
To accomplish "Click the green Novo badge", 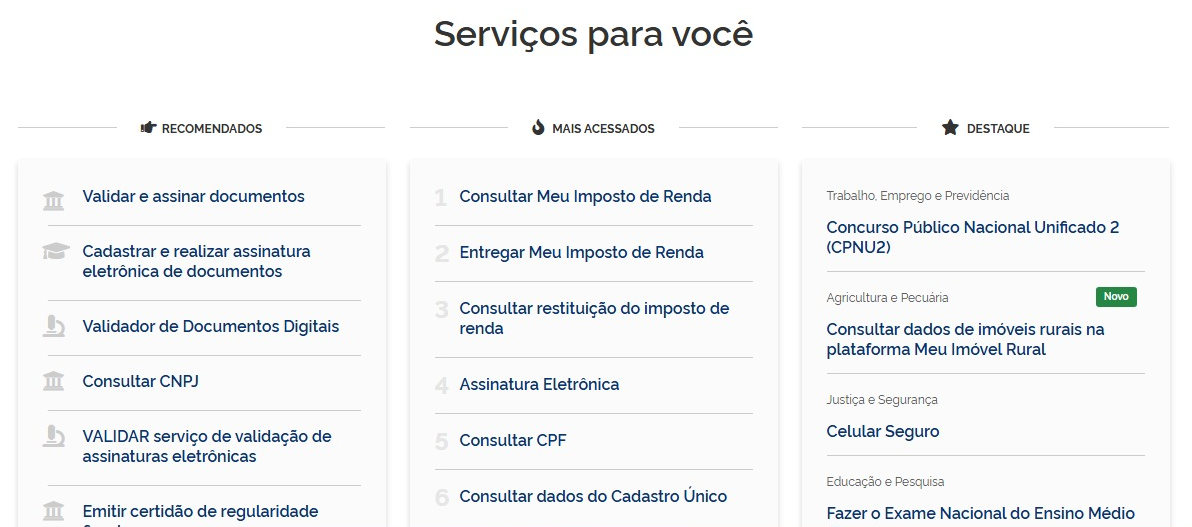I will click(1116, 297).
